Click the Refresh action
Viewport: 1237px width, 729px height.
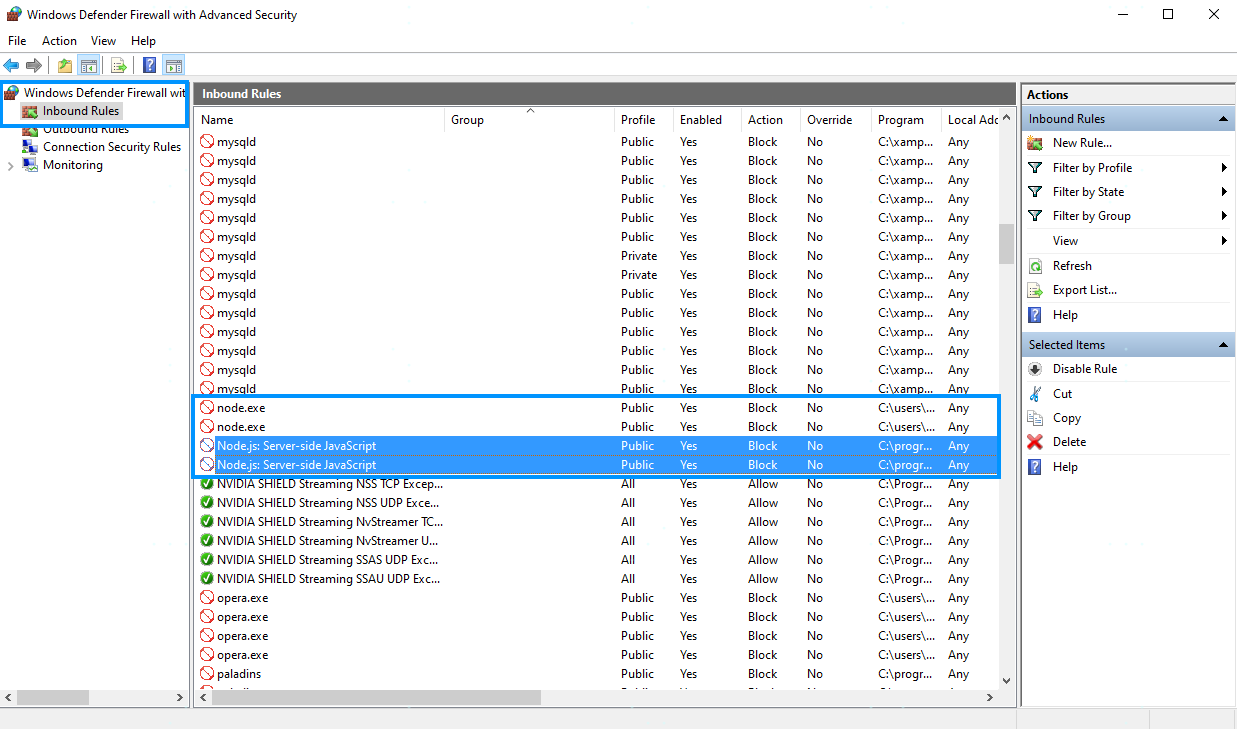[x=1072, y=266]
